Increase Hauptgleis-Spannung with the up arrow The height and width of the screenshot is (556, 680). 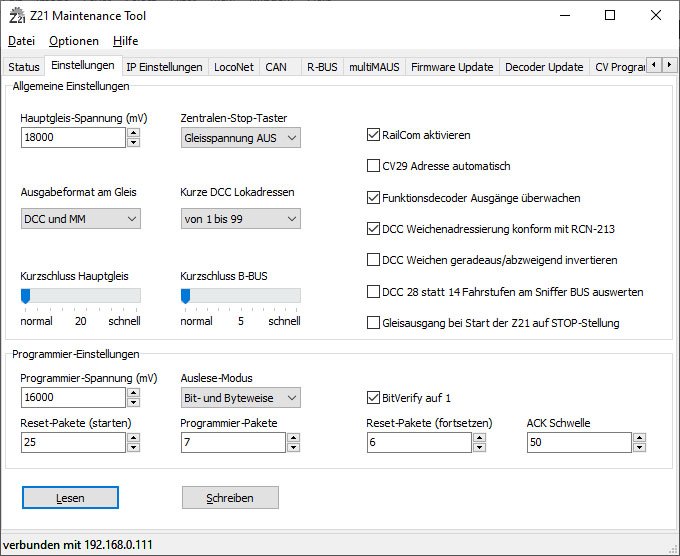click(134, 133)
